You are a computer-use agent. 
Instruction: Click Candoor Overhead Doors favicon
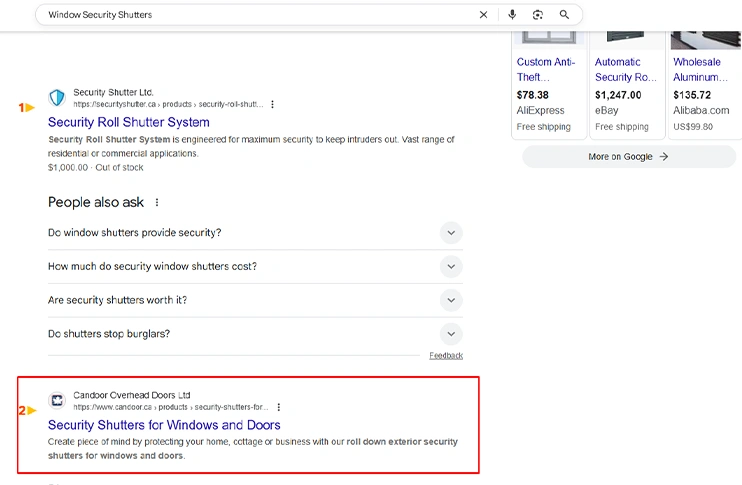pos(57,401)
